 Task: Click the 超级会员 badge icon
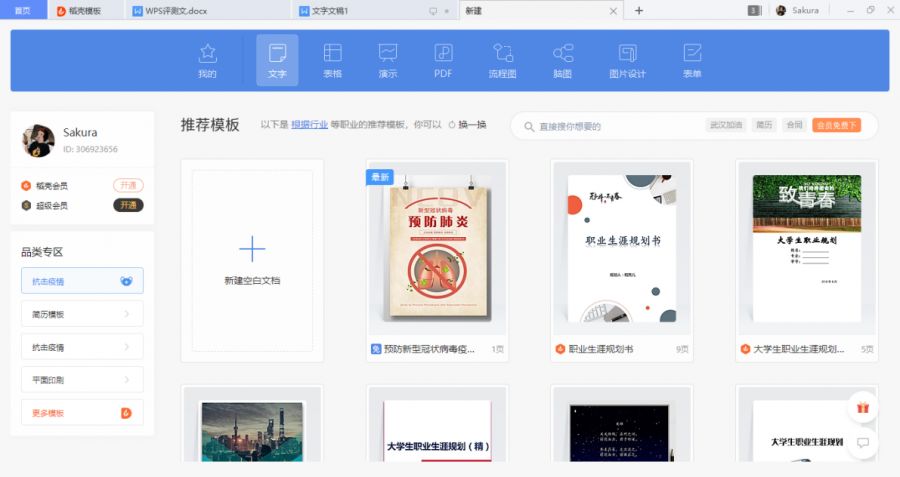26,205
